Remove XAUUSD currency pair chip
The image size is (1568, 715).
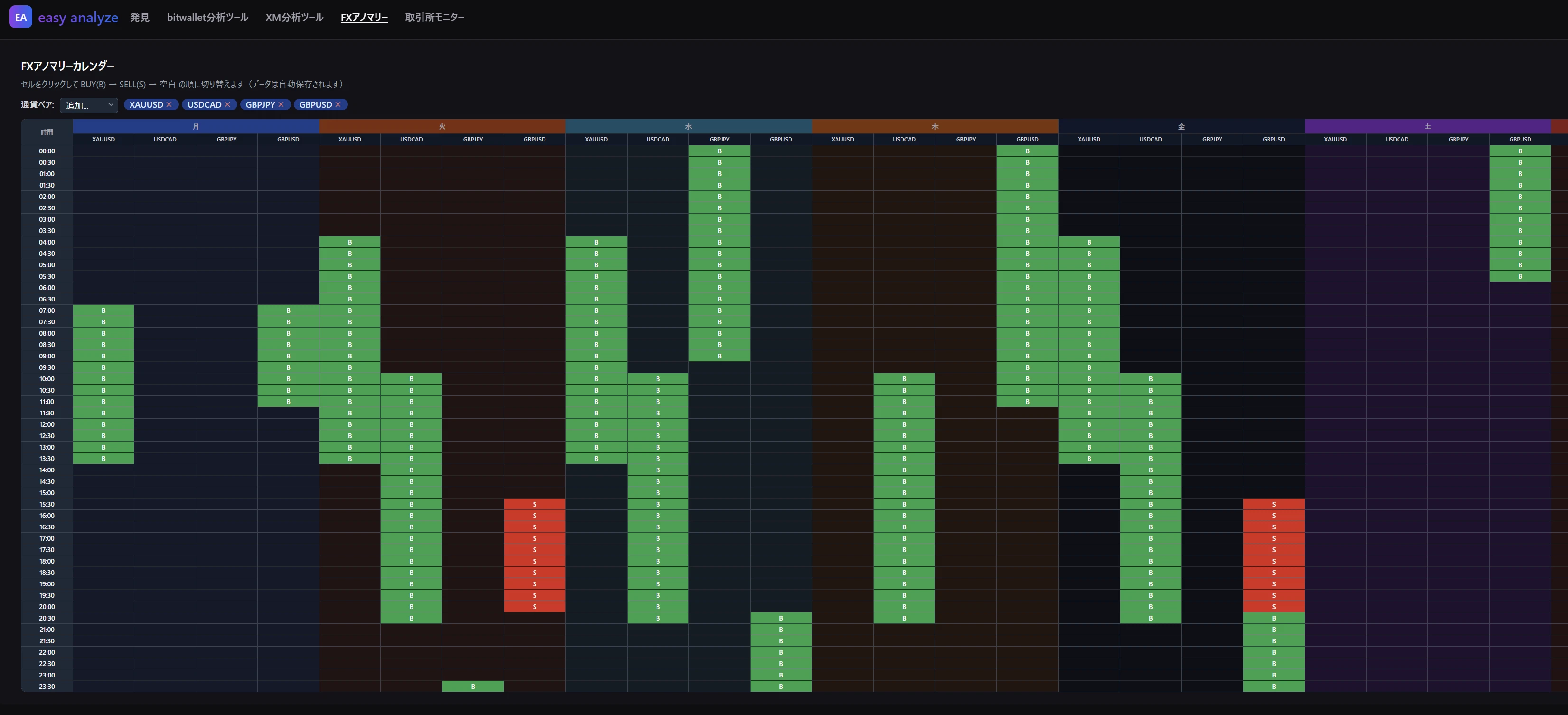point(169,104)
